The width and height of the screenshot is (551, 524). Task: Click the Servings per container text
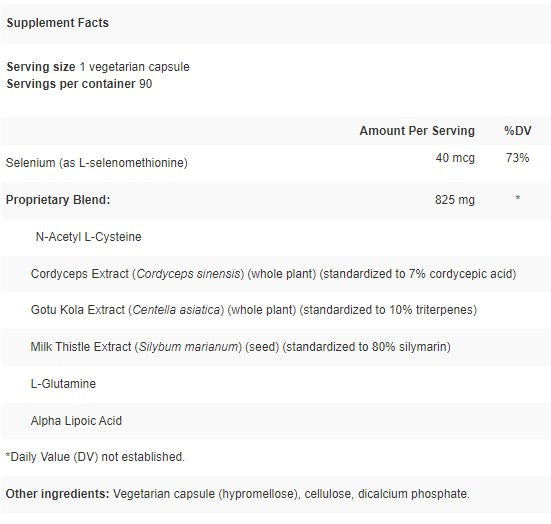[x=79, y=84]
